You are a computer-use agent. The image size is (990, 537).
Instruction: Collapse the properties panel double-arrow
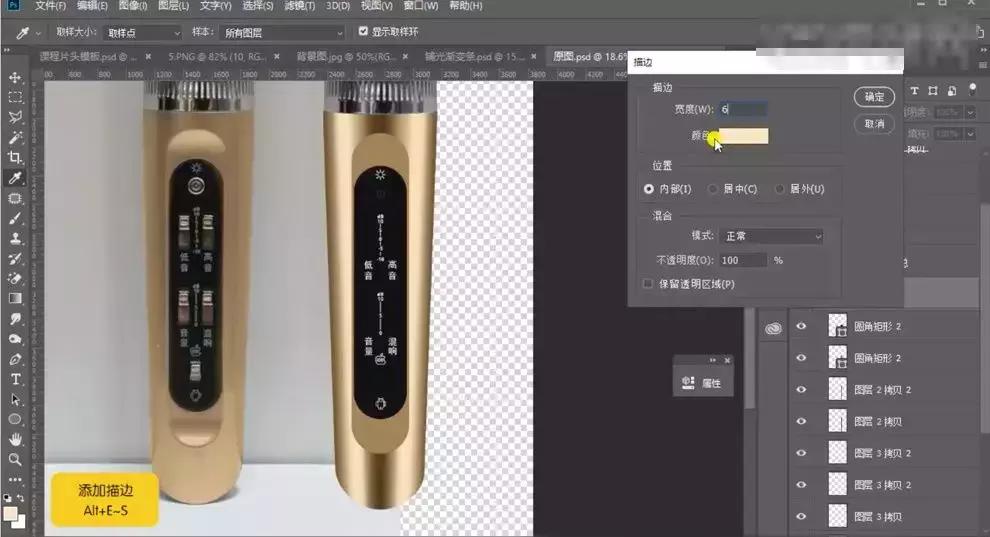713,360
